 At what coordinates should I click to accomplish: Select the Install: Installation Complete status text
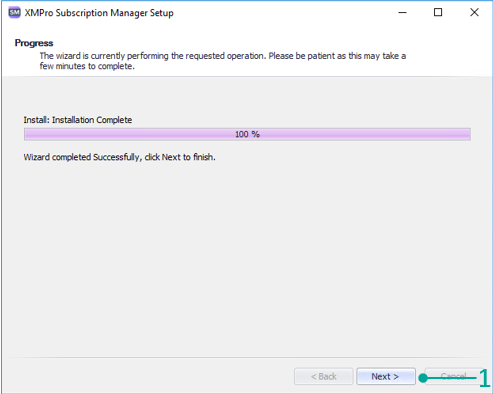(x=78, y=120)
